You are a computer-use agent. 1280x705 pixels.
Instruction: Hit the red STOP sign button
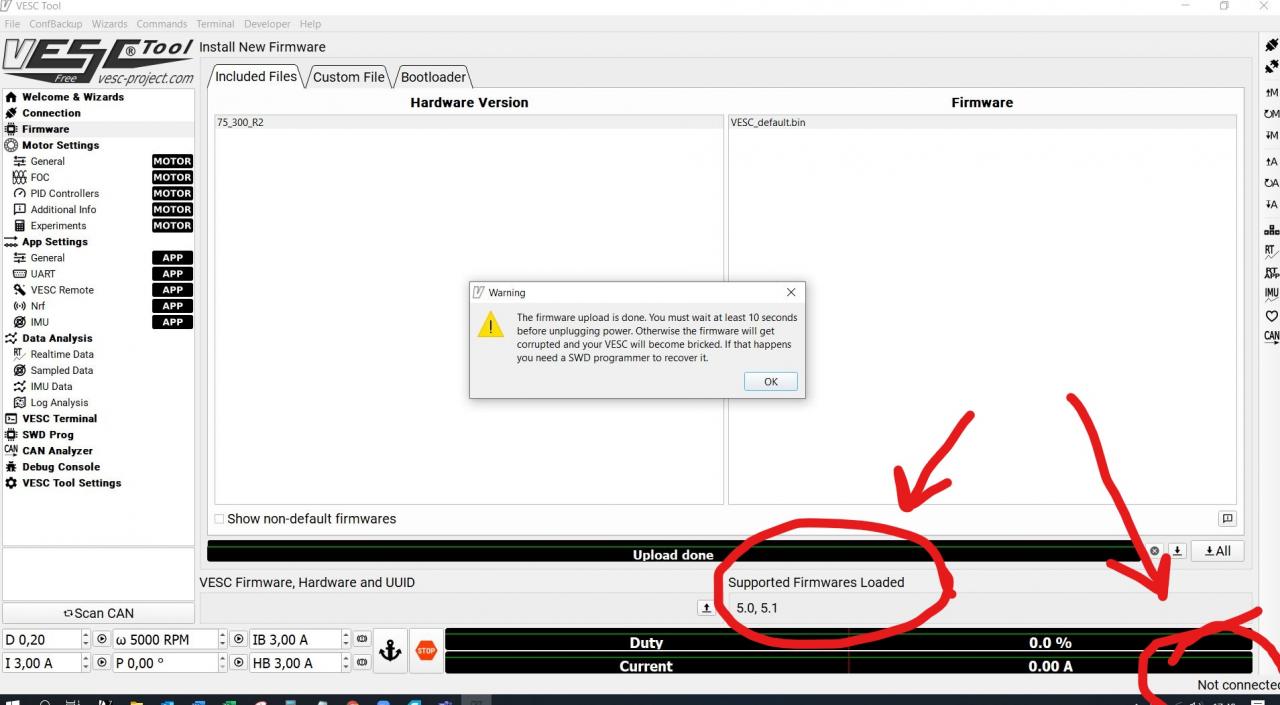(426, 651)
